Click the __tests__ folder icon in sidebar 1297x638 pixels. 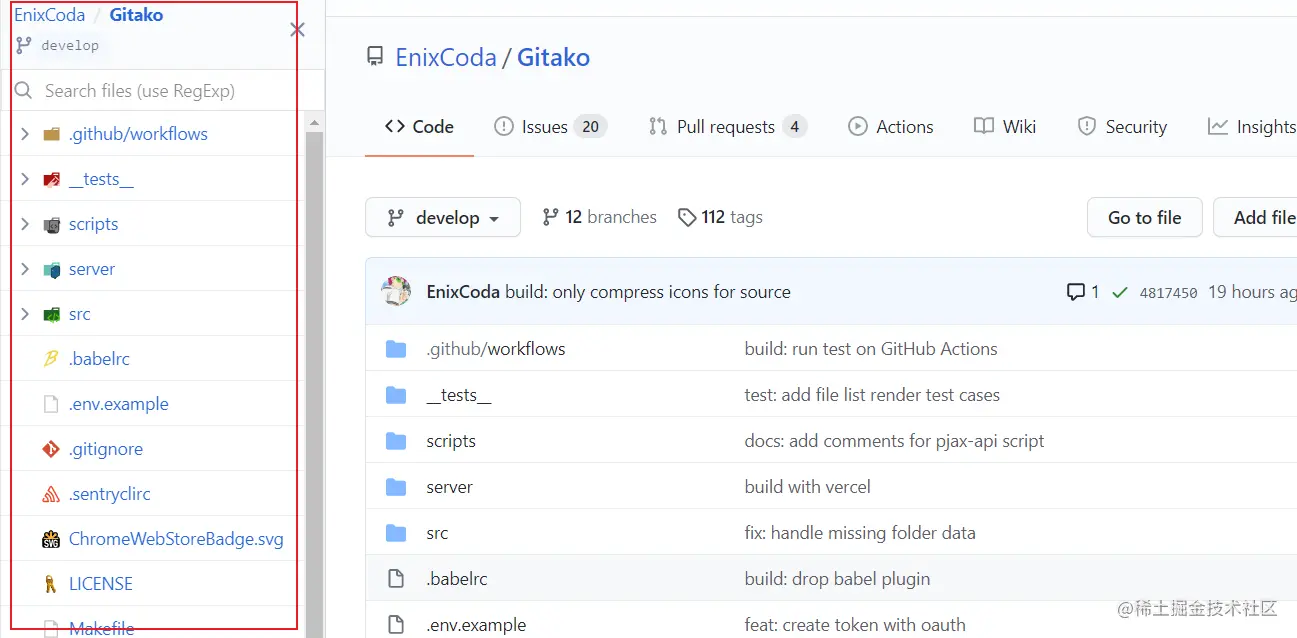click(52, 180)
